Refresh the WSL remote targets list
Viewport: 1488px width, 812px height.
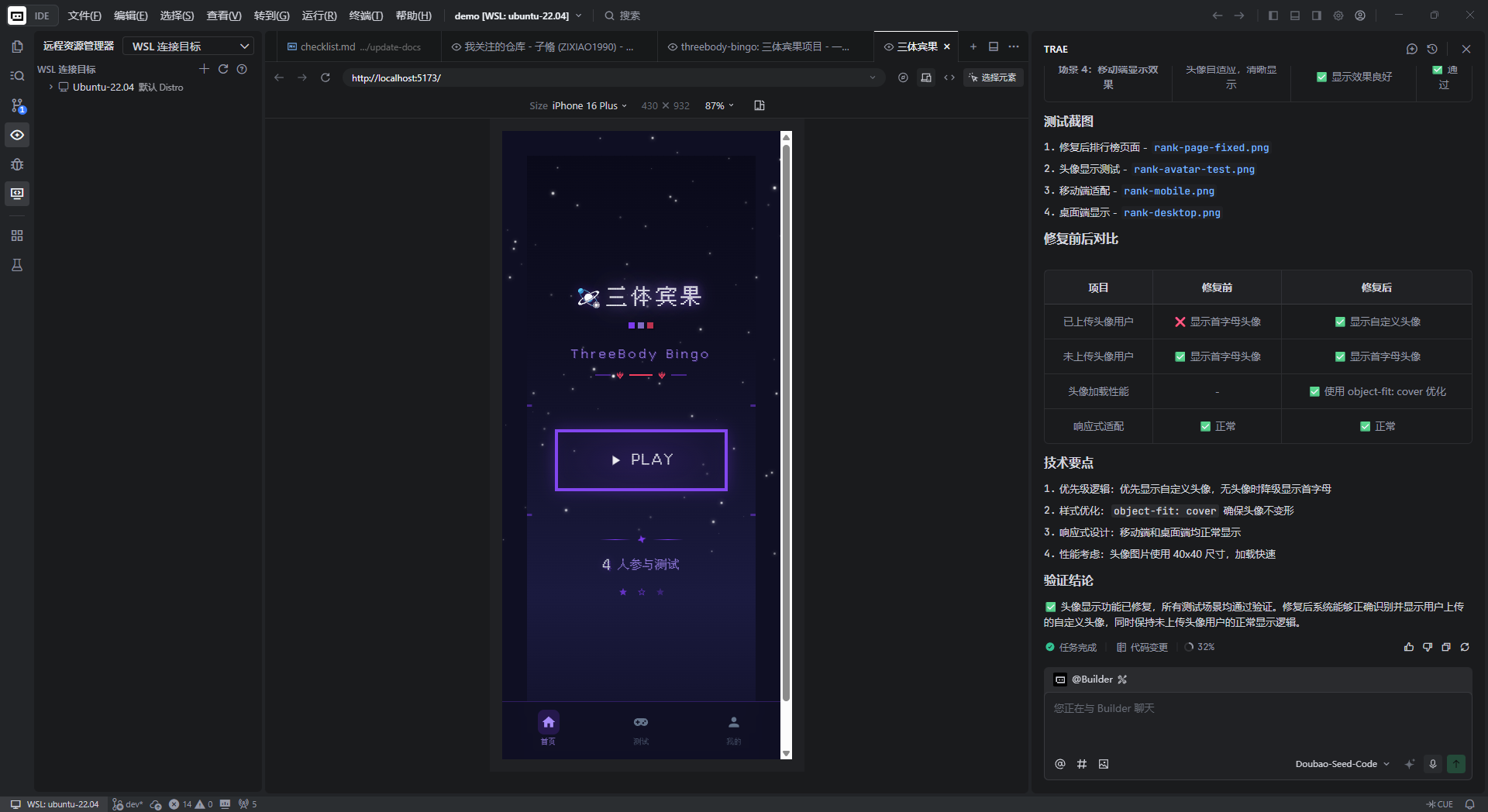(x=223, y=69)
